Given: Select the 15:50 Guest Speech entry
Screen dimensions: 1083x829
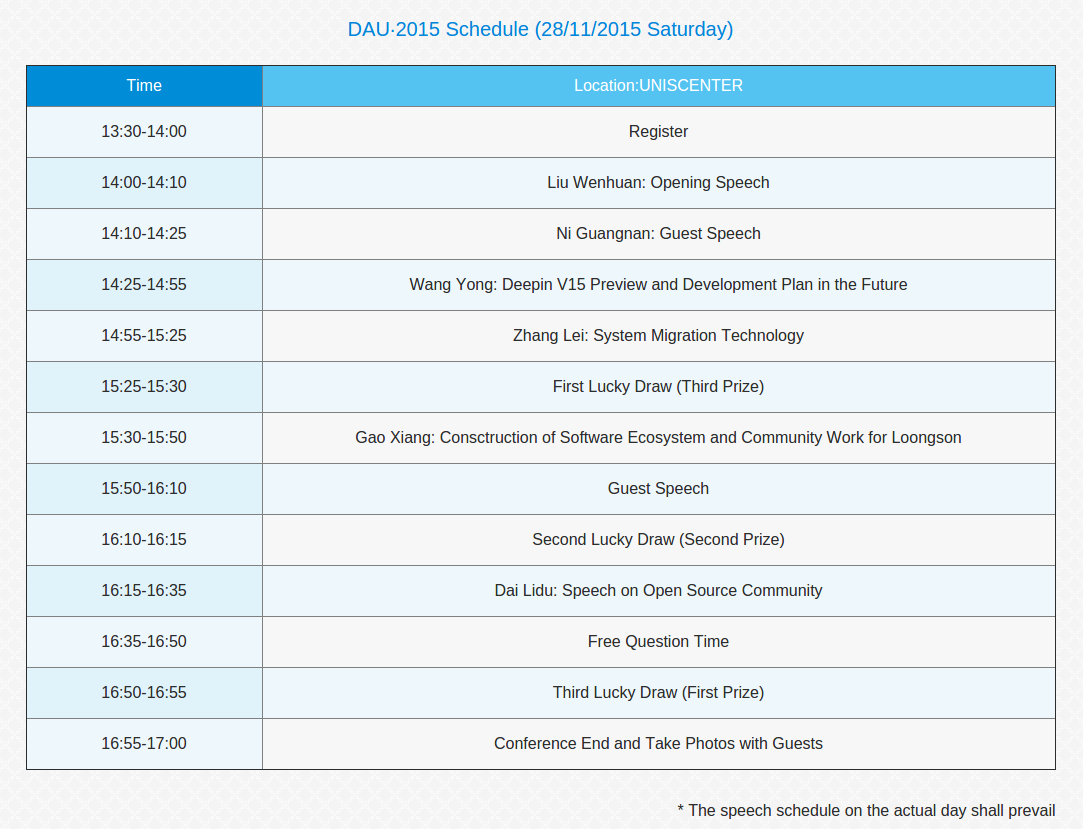Looking at the screenshot, I should point(659,489).
